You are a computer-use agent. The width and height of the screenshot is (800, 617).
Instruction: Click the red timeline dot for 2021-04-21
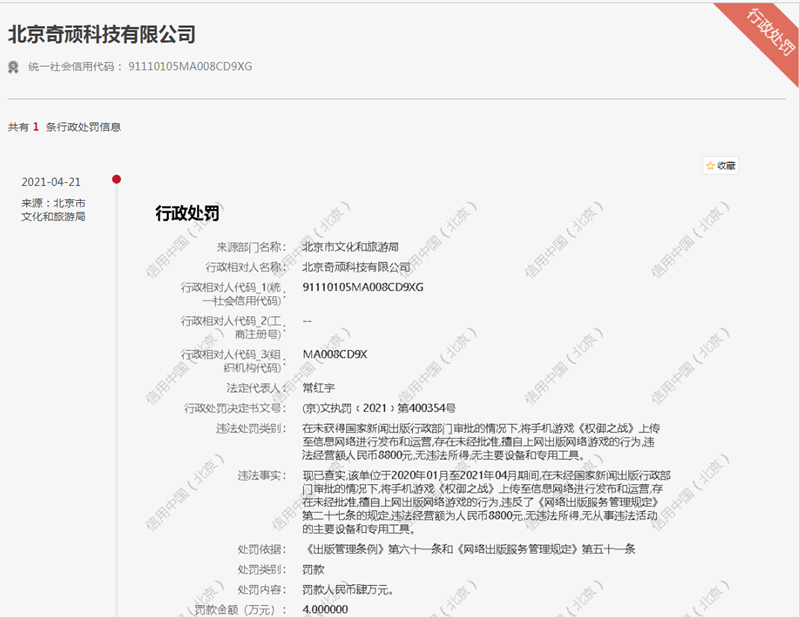click(116, 179)
